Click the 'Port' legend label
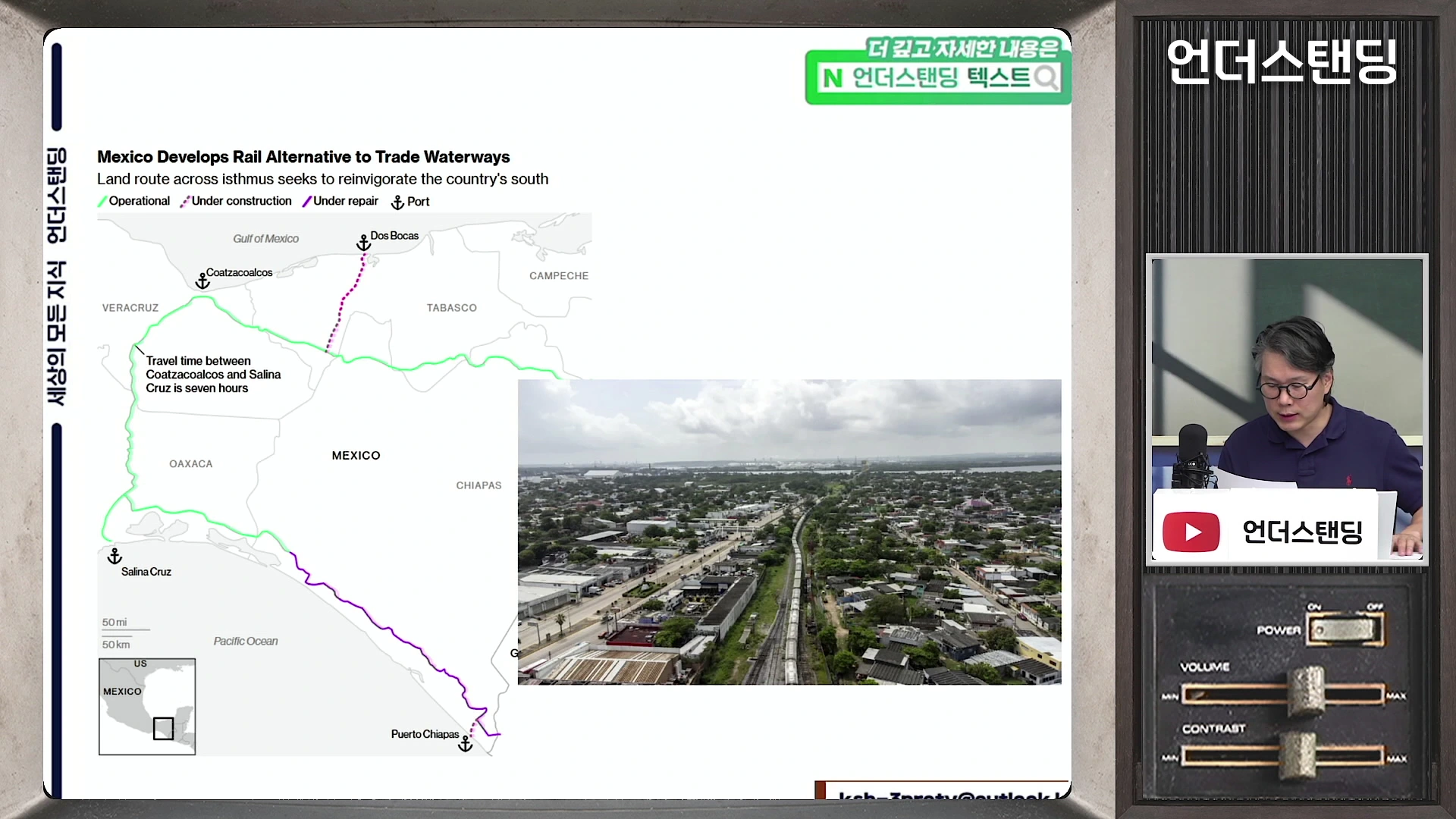Image resolution: width=1456 pixels, height=819 pixels. pos(418,202)
